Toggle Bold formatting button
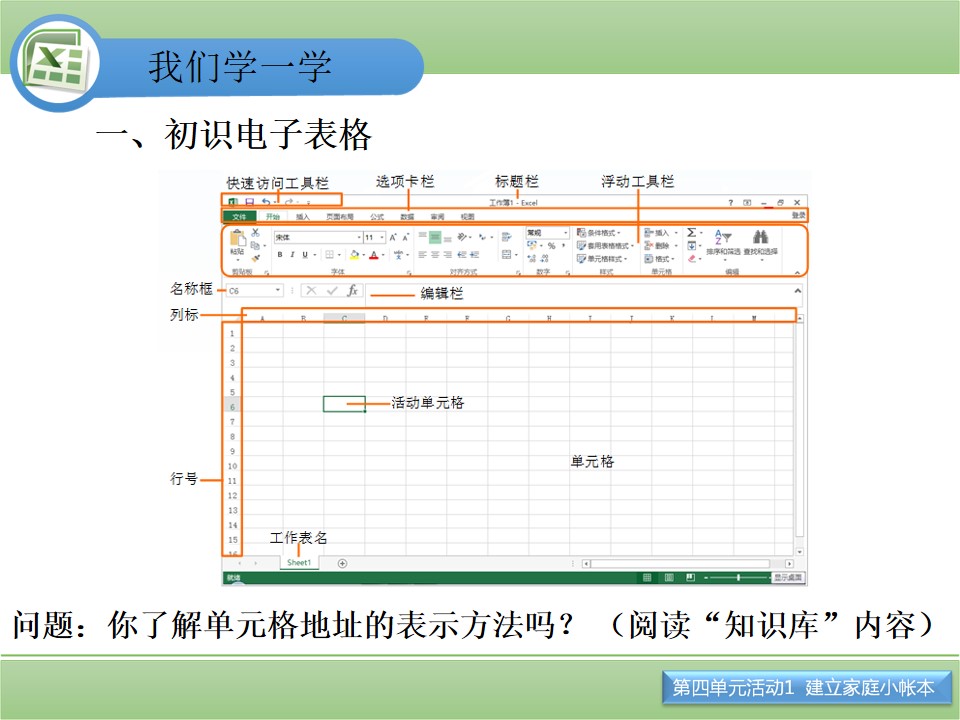Image resolution: width=960 pixels, height=720 pixels. [280, 255]
